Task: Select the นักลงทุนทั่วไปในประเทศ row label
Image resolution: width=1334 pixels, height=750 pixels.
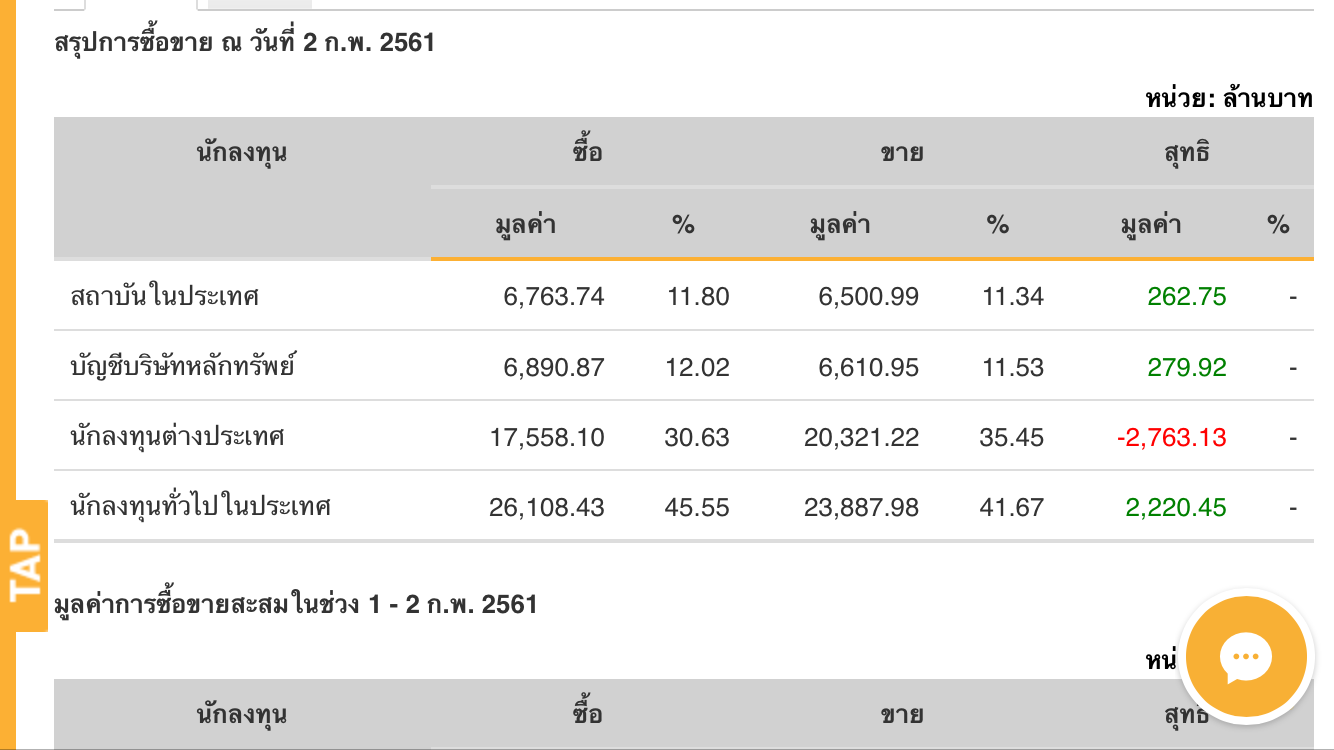Action: click(200, 507)
